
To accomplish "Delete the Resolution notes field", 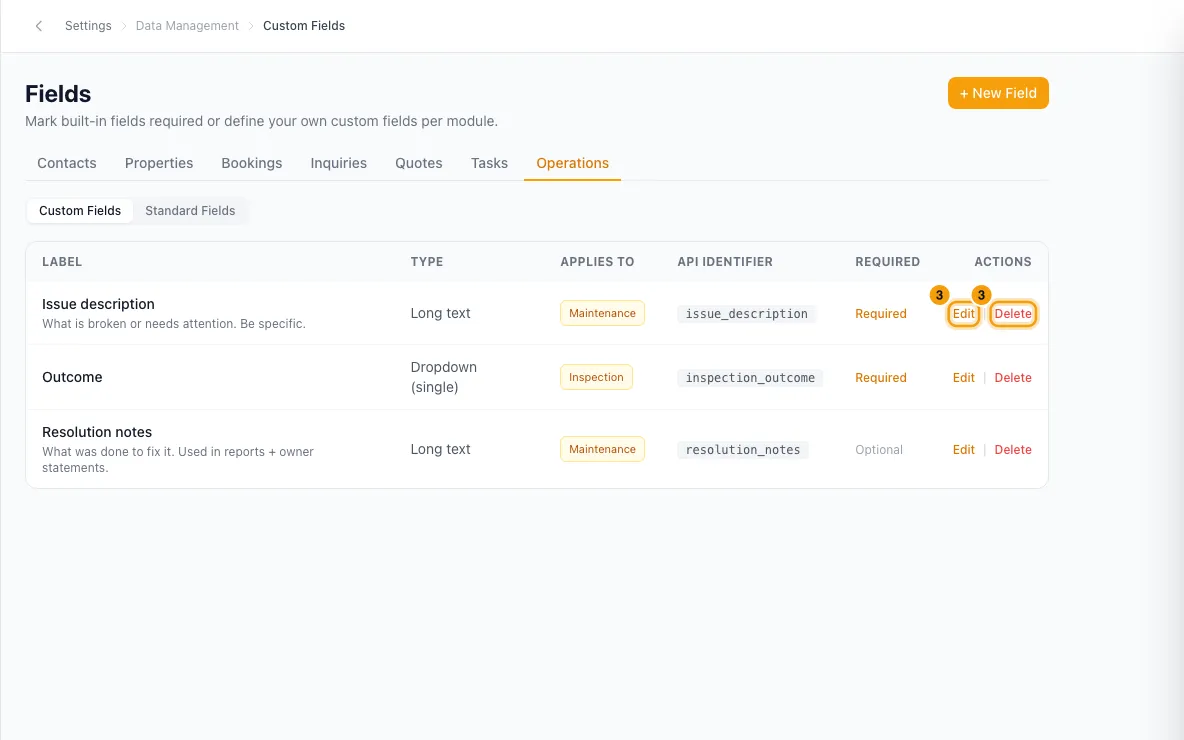I will 1013,449.
